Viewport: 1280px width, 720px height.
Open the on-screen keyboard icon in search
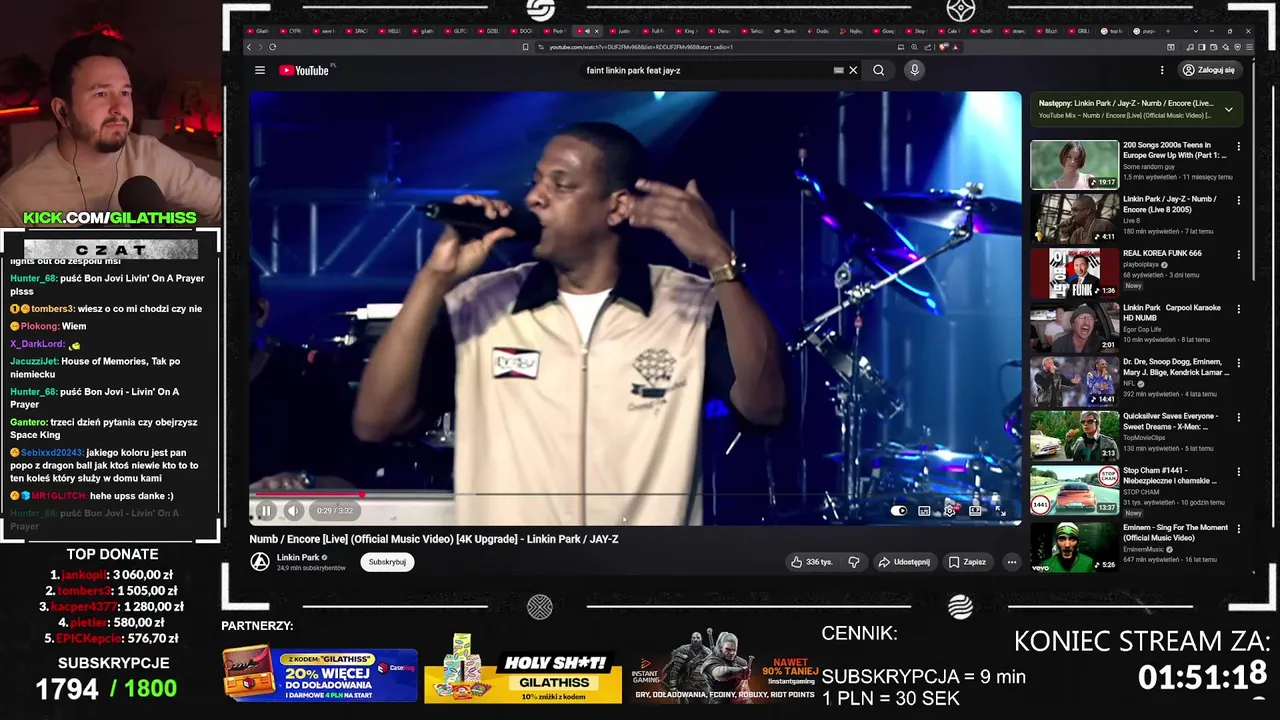click(x=839, y=70)
